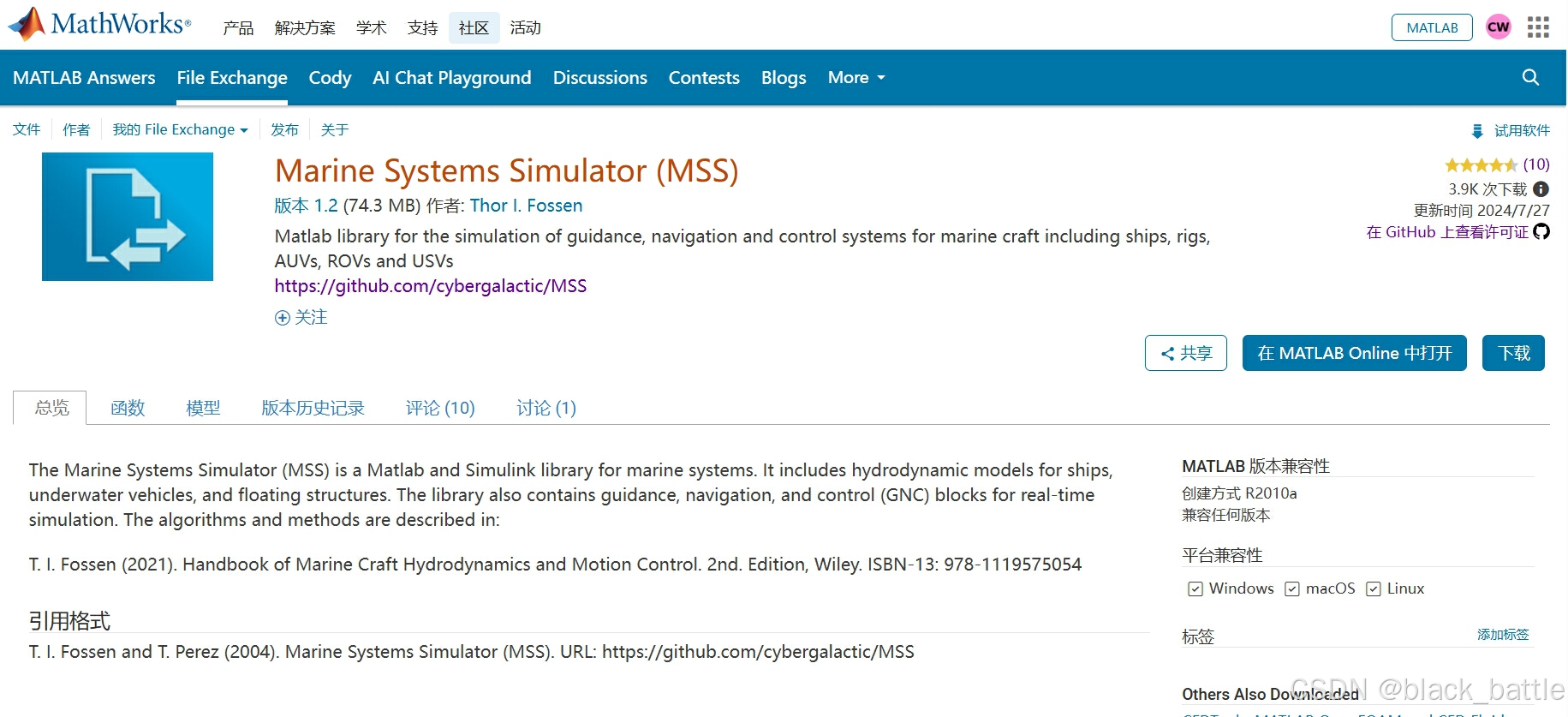Open Blogs section
Screen dimensions: 1568x717
tap(784, 77)
